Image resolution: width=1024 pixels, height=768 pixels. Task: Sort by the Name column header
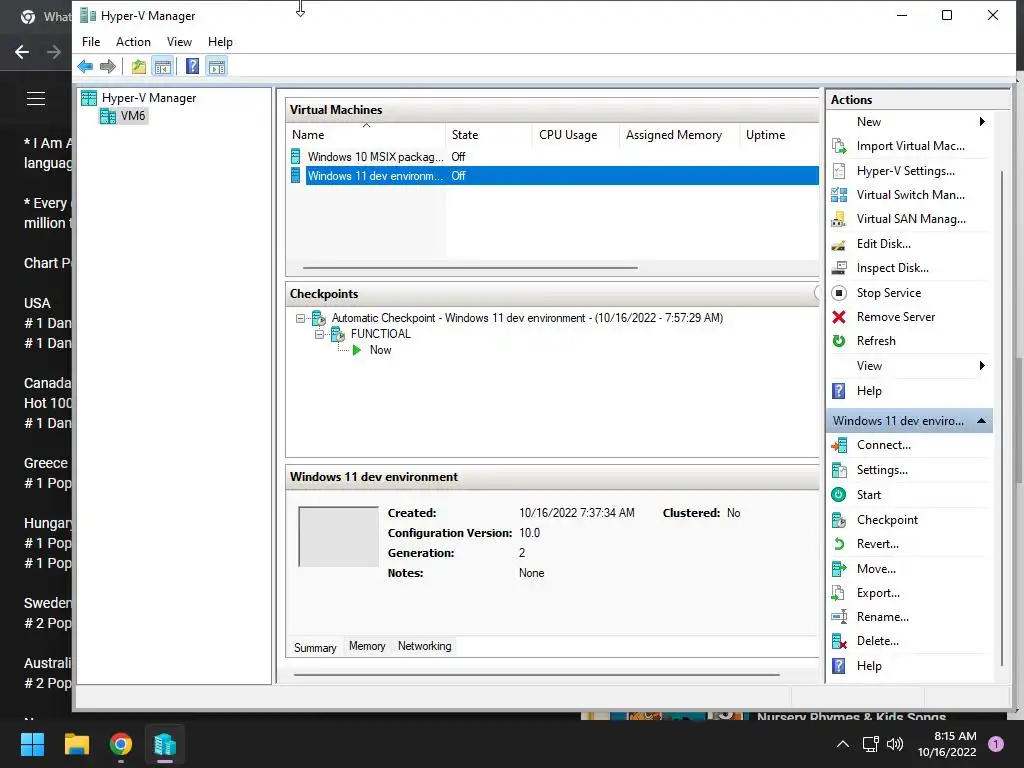pos(366,135)
